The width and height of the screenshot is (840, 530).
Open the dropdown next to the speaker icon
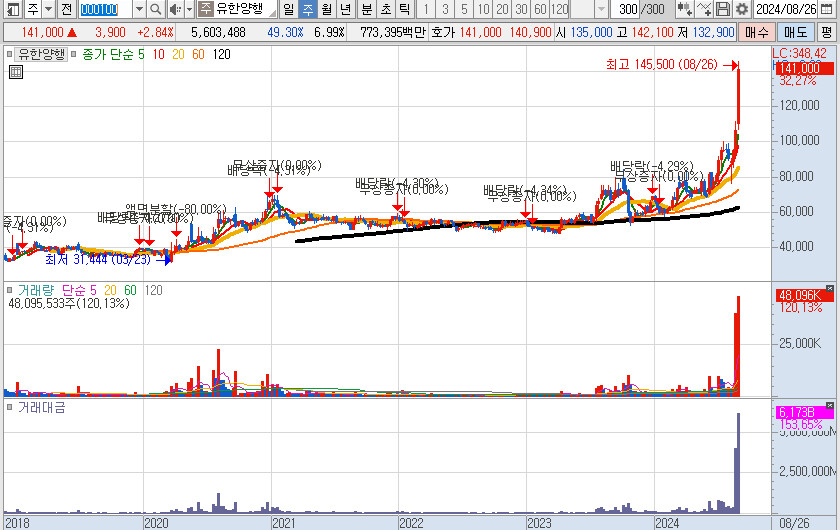[x=188, y=9]
